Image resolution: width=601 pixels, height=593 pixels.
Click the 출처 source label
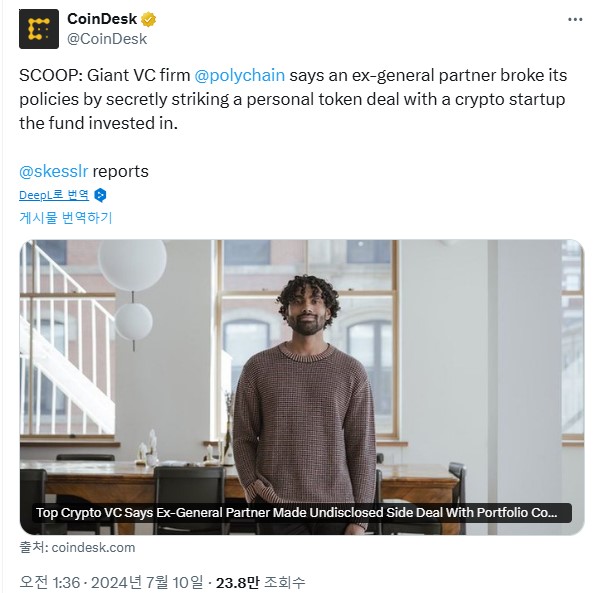[x=33, y=547]
